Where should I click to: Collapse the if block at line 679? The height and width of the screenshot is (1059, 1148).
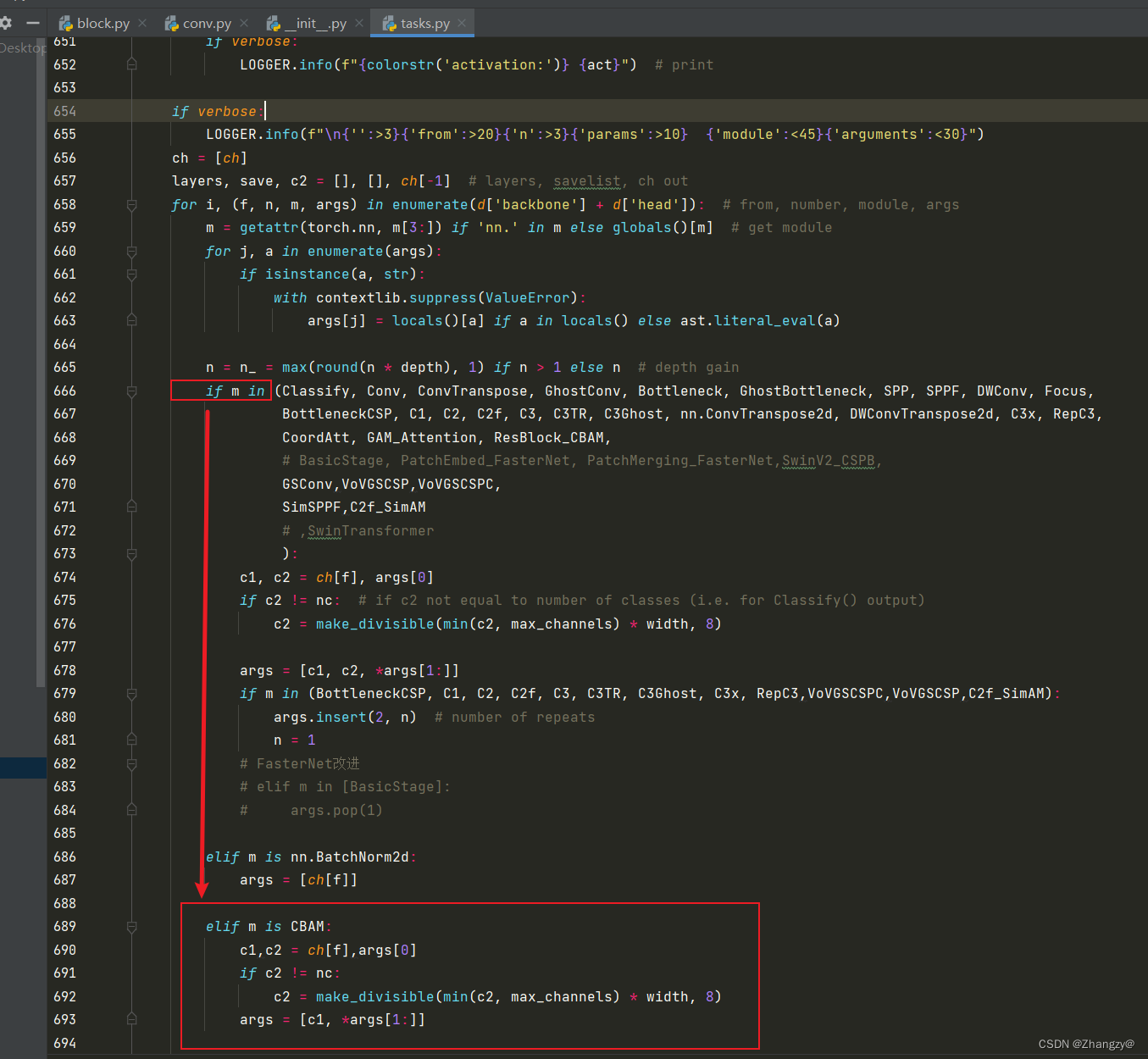[x=131, y=693]
